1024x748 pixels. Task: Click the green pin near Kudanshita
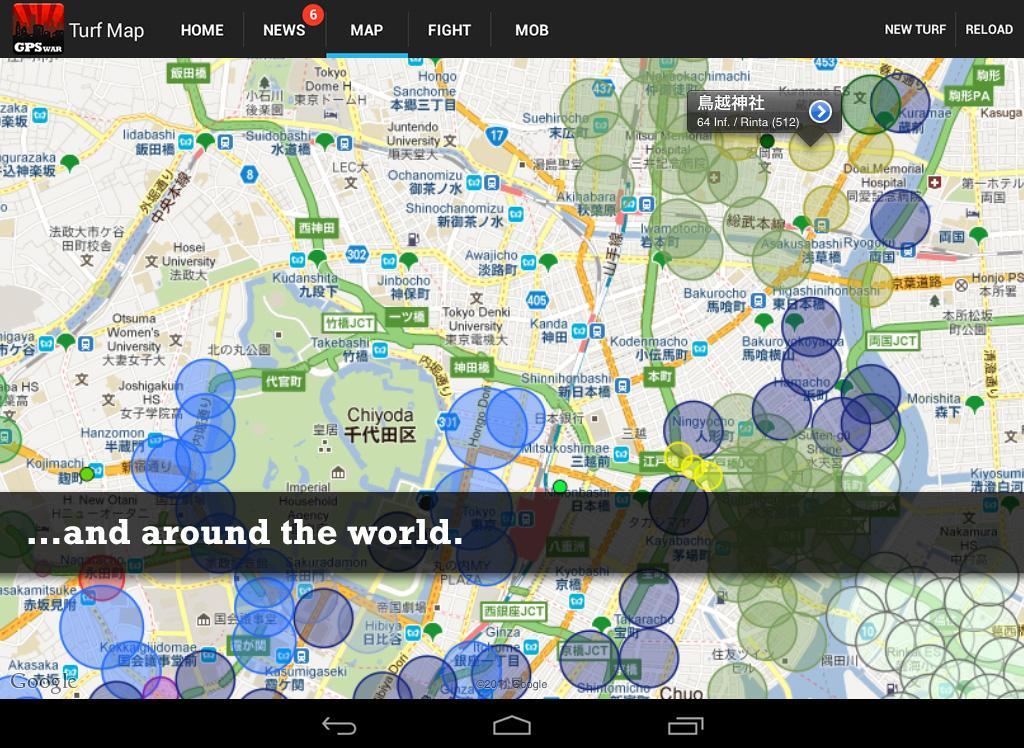318,257
